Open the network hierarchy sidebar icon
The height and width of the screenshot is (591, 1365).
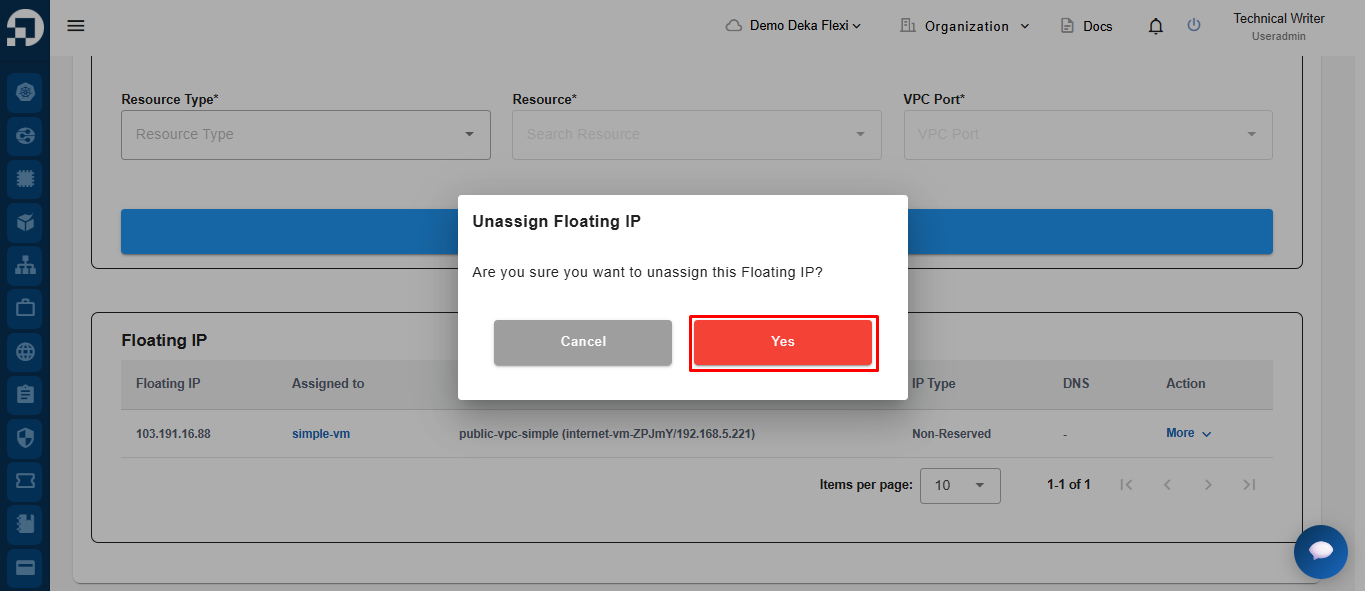[25, 265]
